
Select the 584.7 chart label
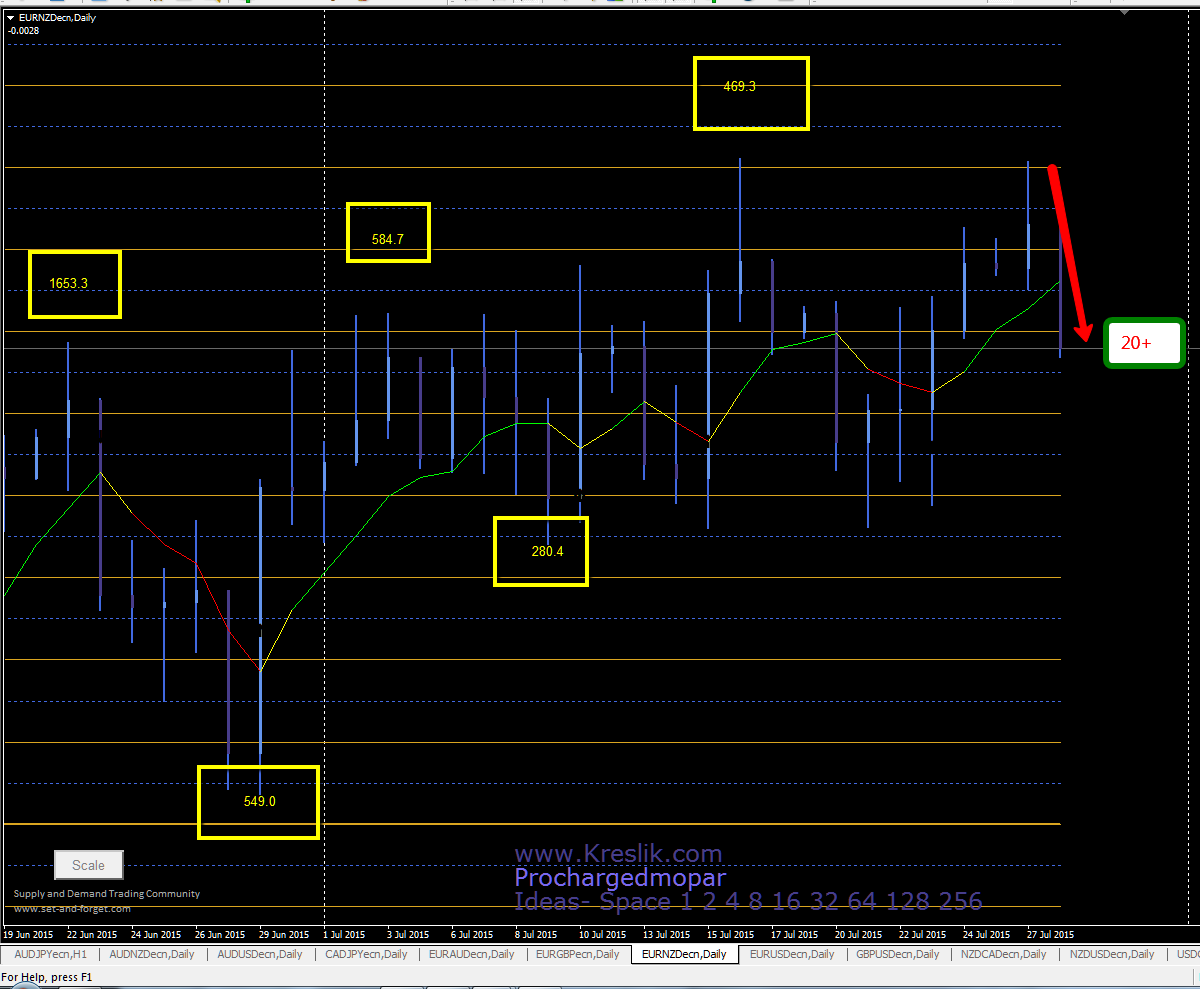(387, 240)
